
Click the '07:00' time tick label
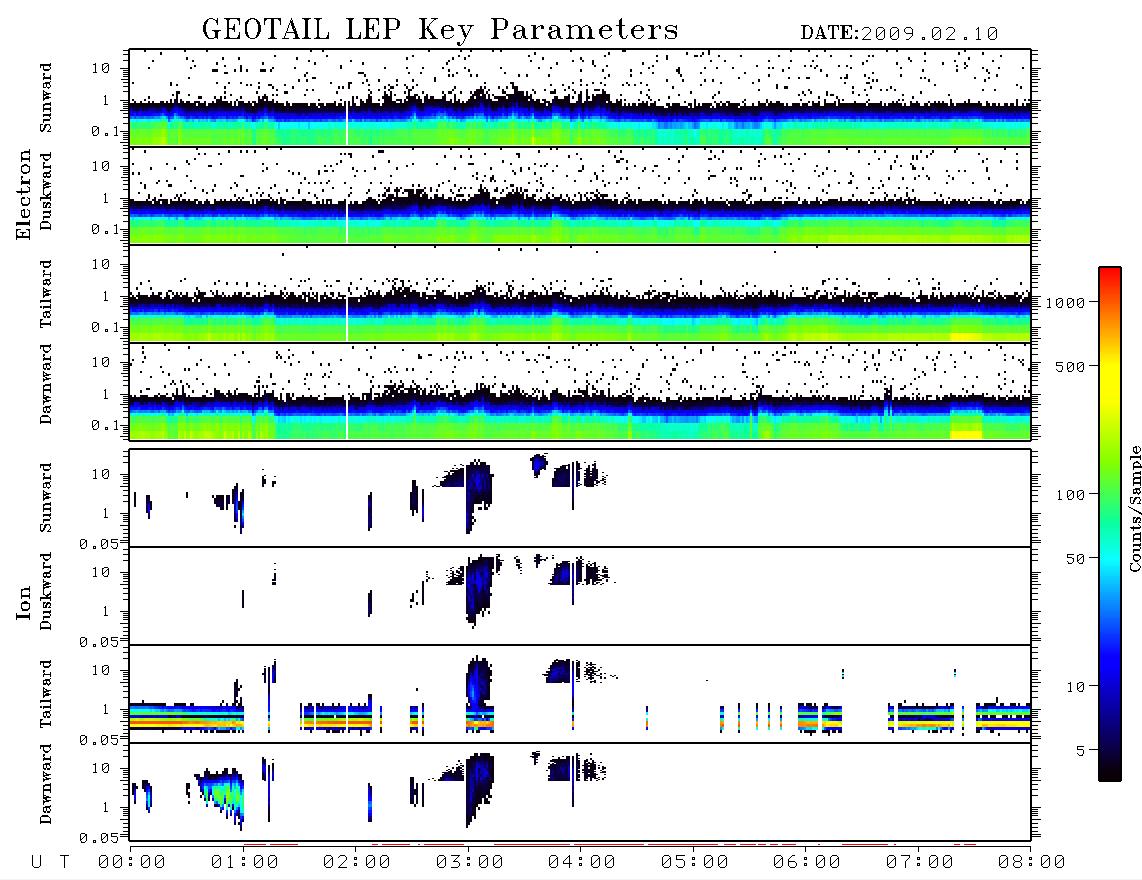920,863
